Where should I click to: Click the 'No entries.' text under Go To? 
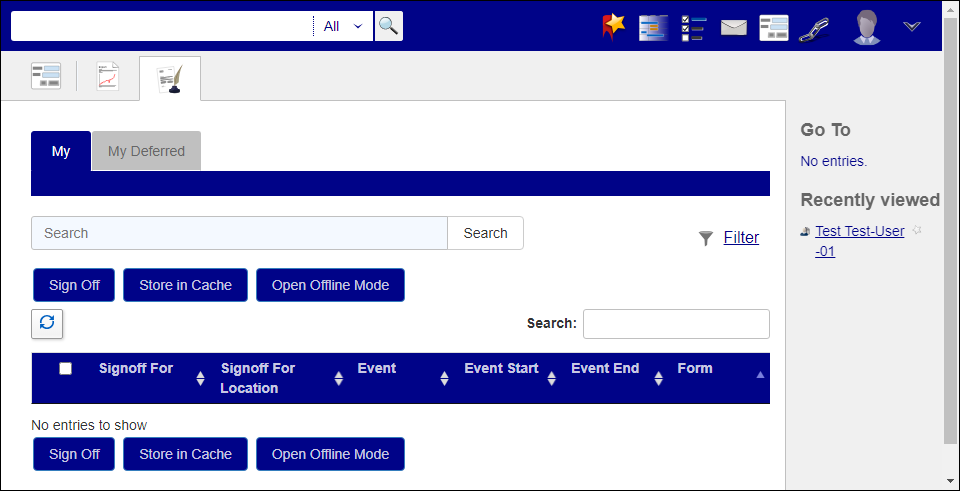click(x=833, y=162)
